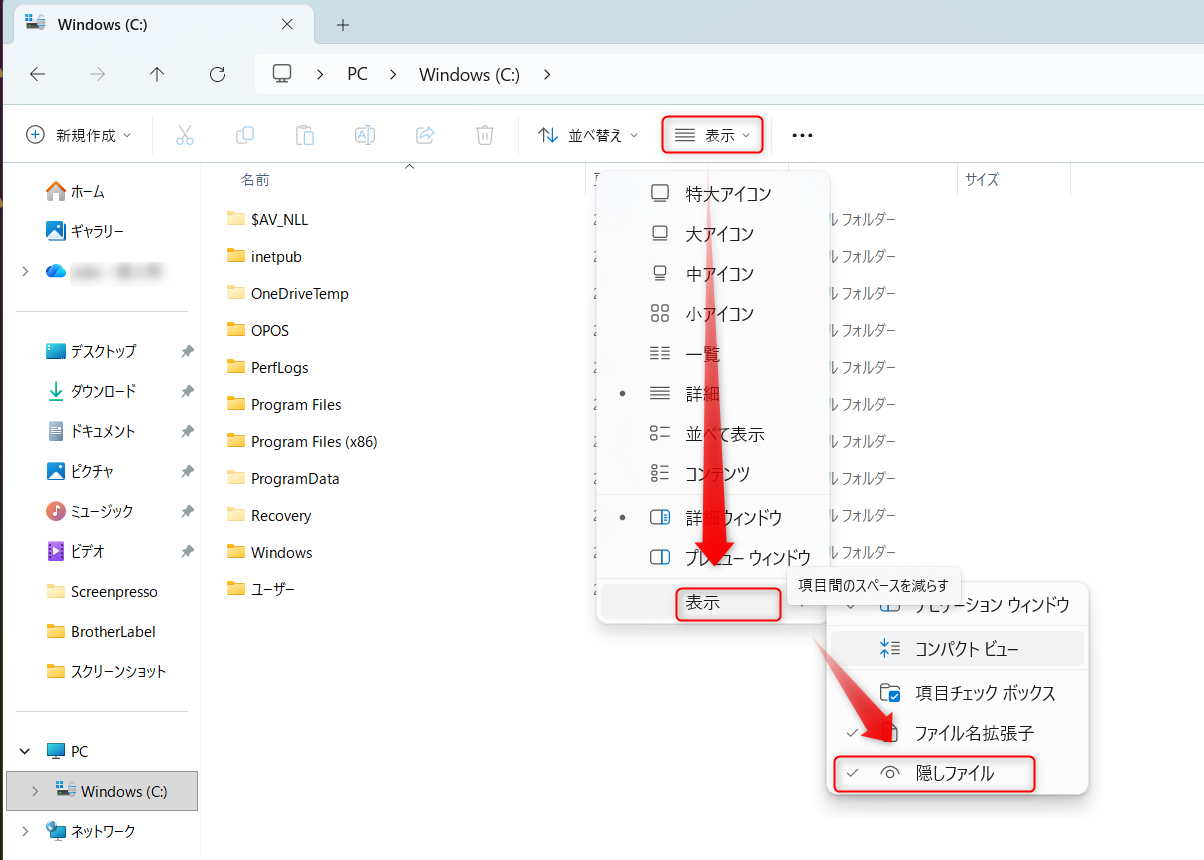The image size is (1204, 860).
Task: Open the three-dots more options menu
Action: pos(802,135)
